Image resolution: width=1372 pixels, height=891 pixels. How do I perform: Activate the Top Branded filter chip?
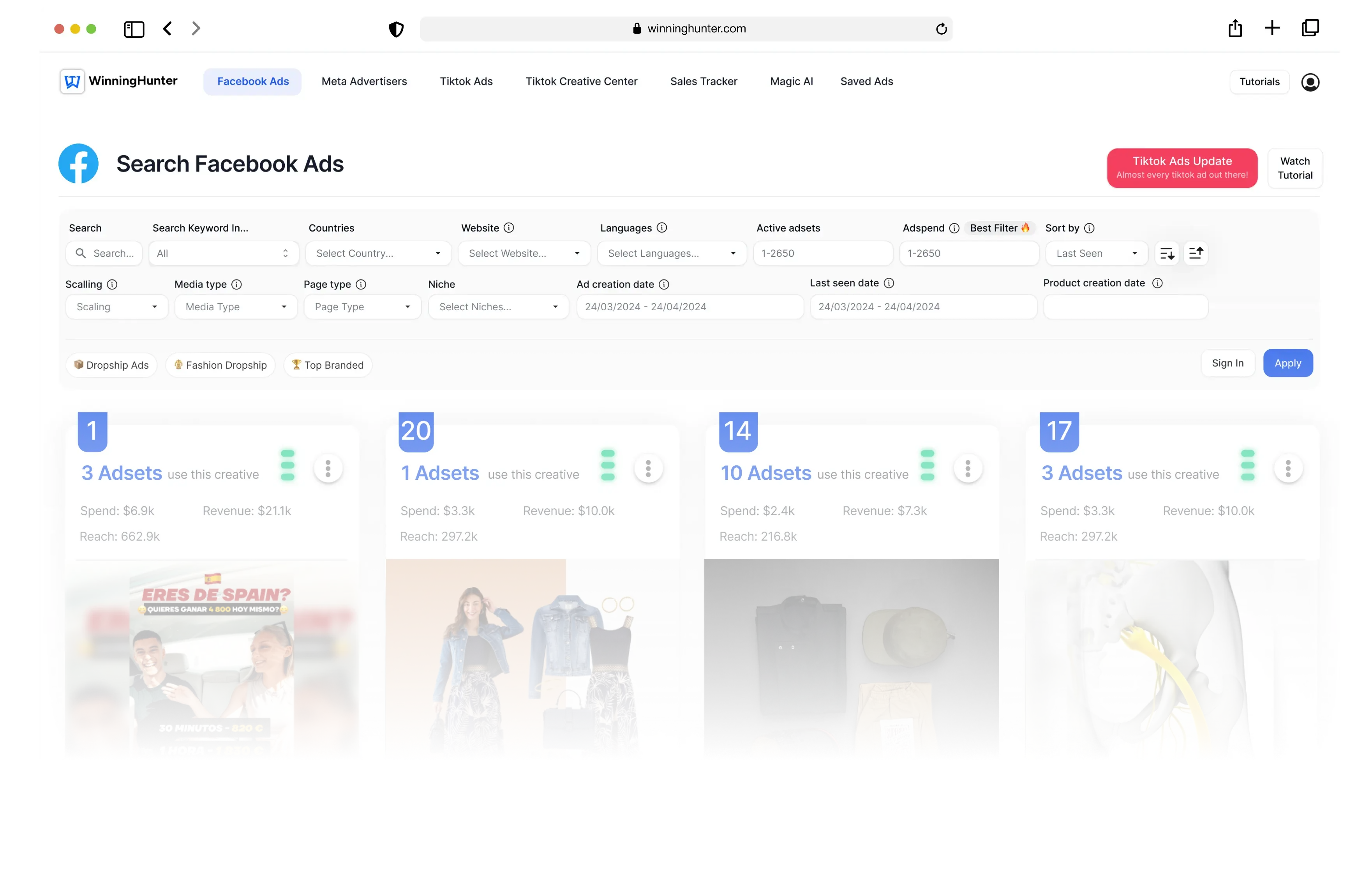[x=327, y=364]
